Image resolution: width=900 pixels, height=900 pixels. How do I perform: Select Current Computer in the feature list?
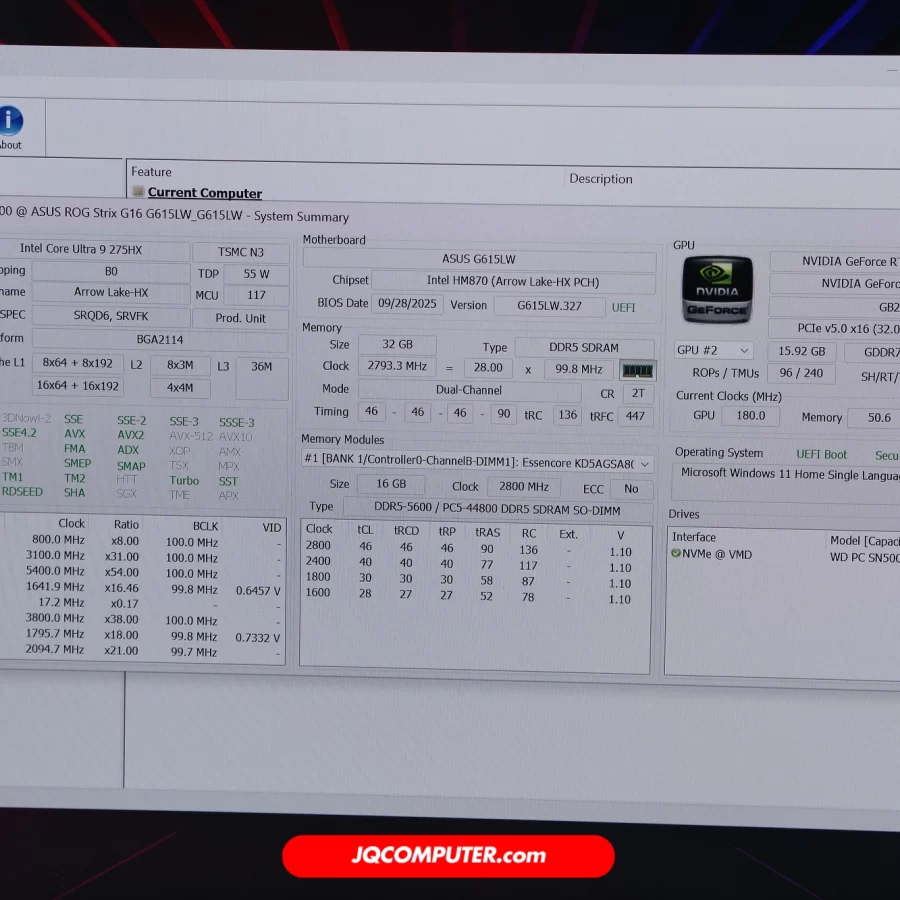point(204,193)
